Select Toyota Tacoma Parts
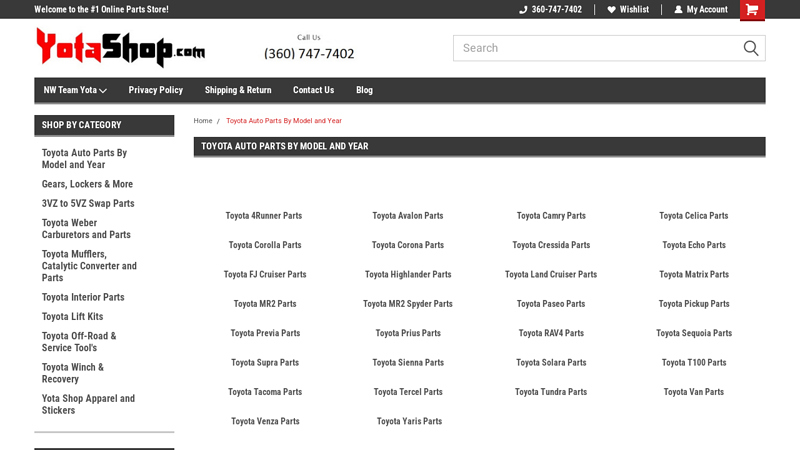This screenshot has height=450, width=800. click(x=265, y=392)
